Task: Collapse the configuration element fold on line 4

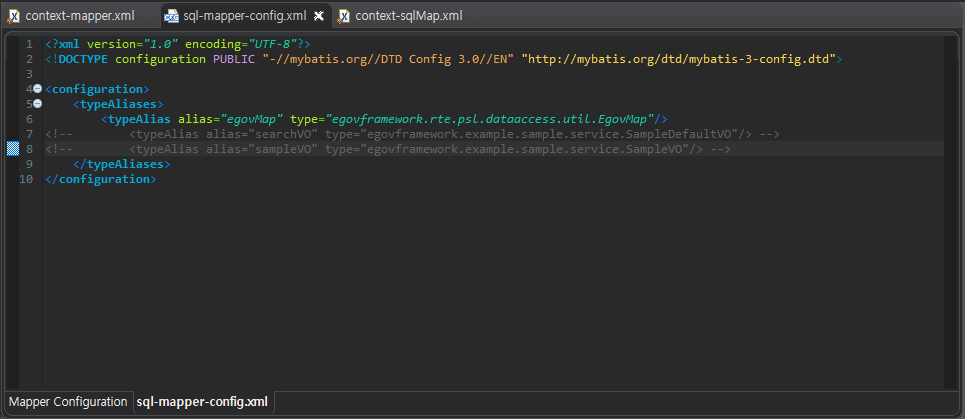Action: 38,89
